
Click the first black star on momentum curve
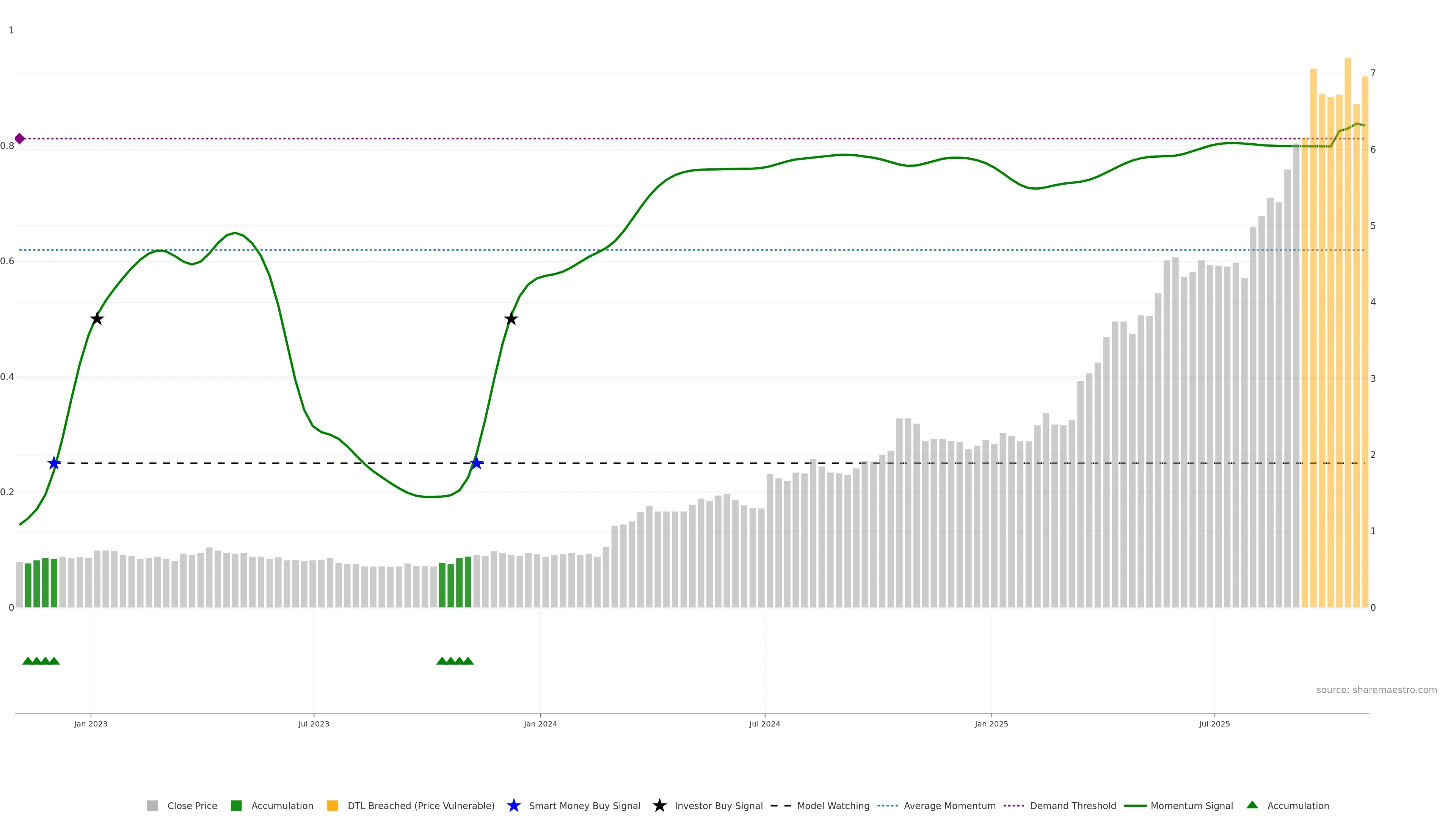click(x=97, y=319)
